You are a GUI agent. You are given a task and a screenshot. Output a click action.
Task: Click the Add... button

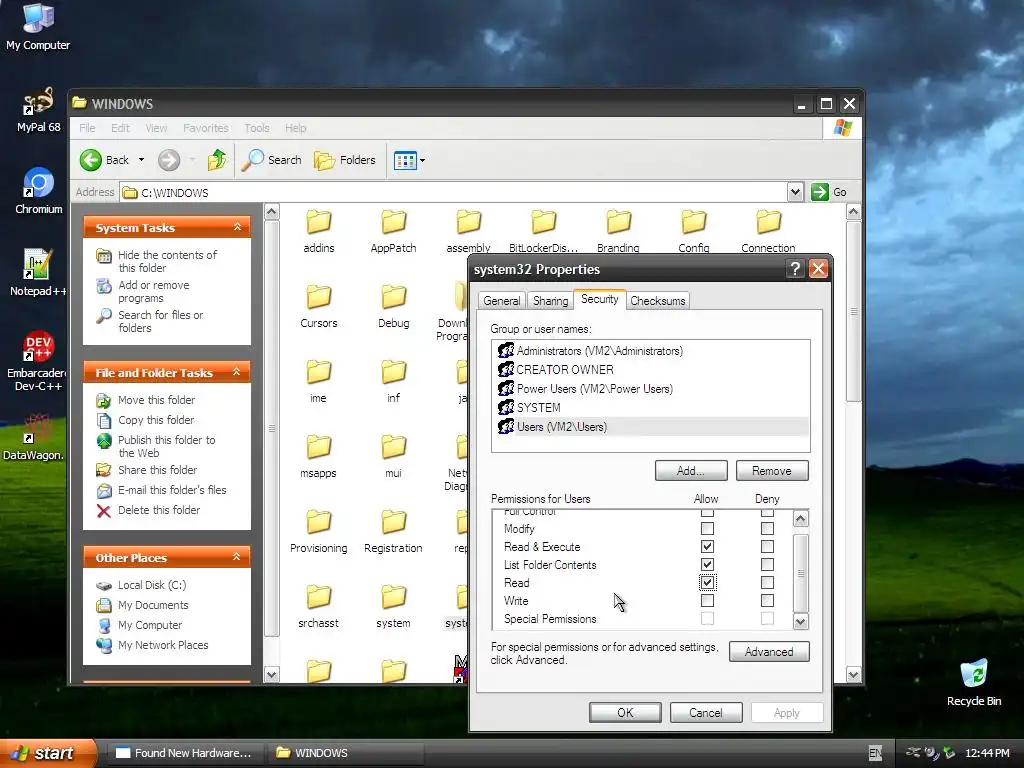tap(691, 471)
